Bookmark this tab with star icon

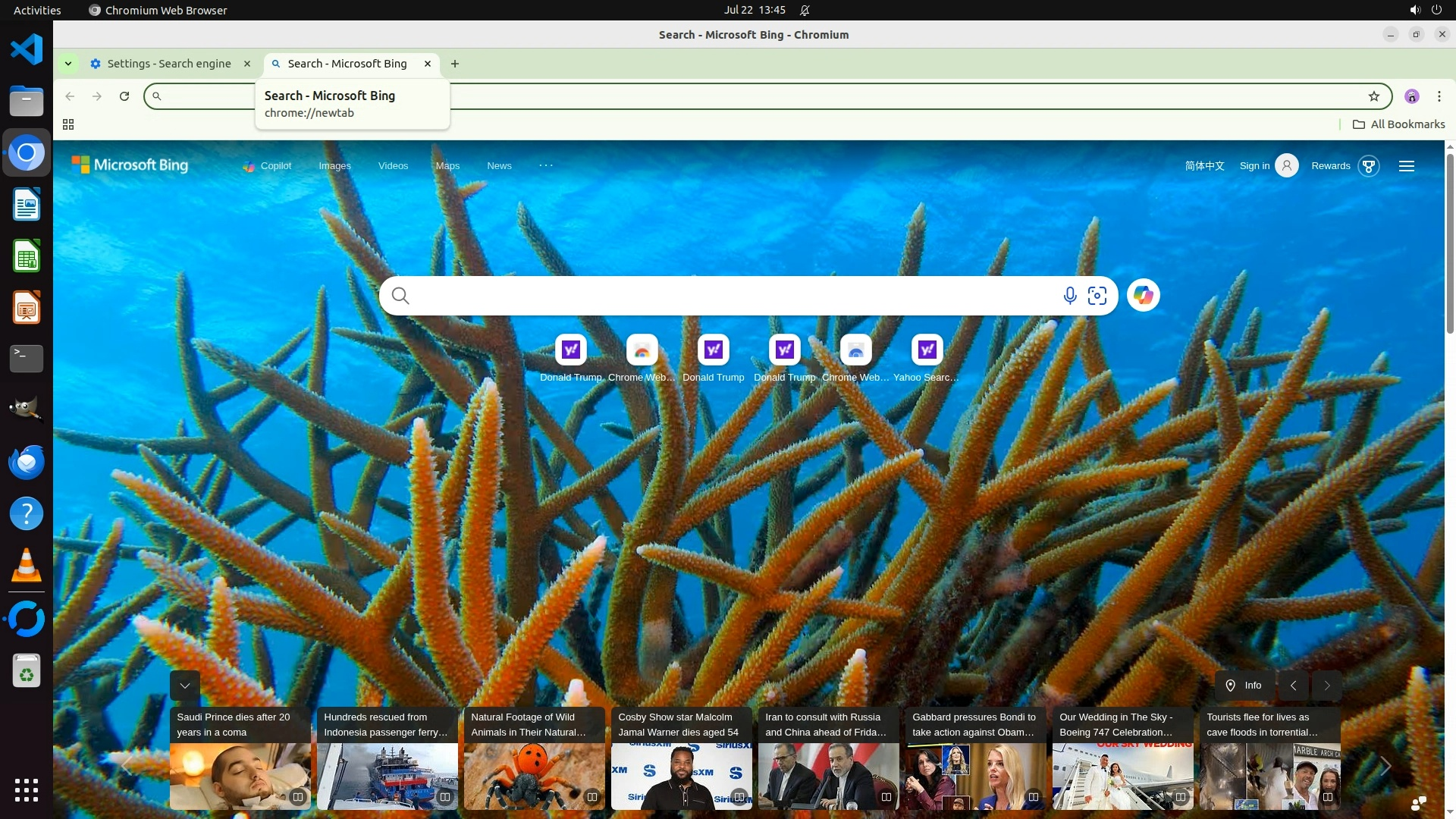click(x=1373, y=96)
